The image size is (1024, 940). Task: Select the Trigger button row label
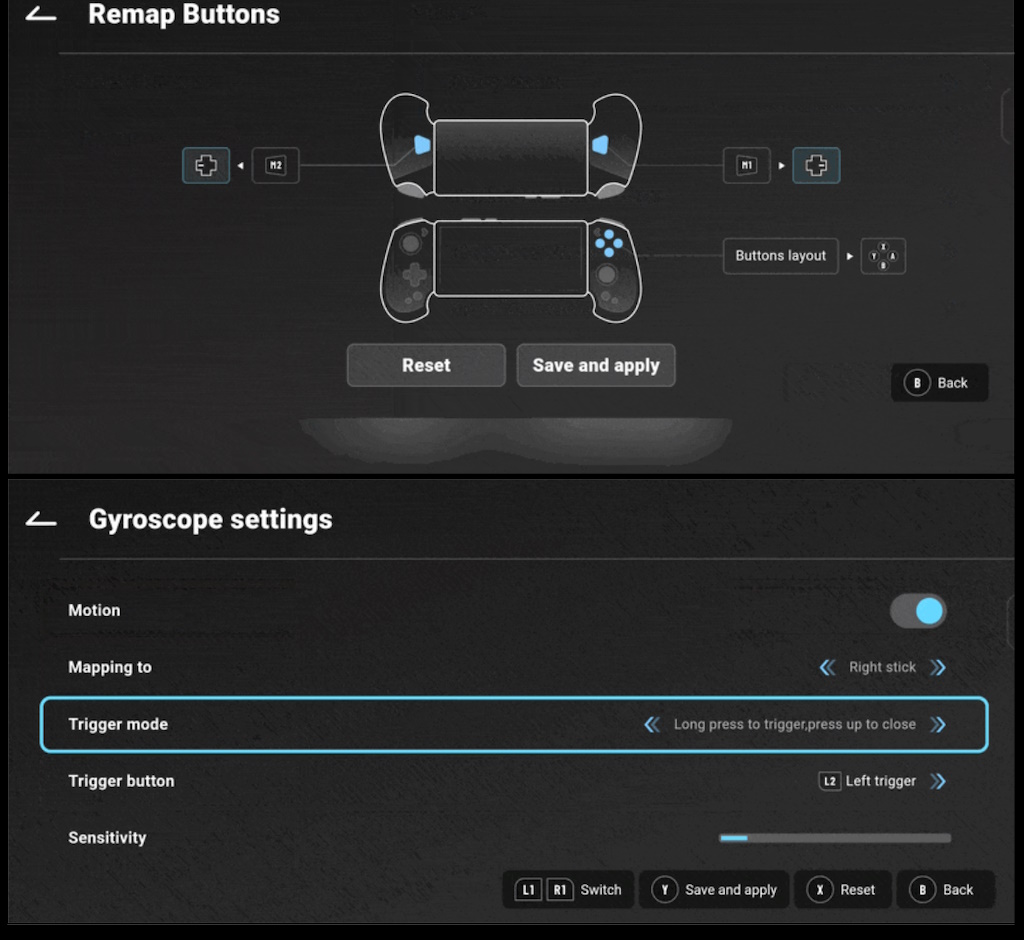pos(121,781)
